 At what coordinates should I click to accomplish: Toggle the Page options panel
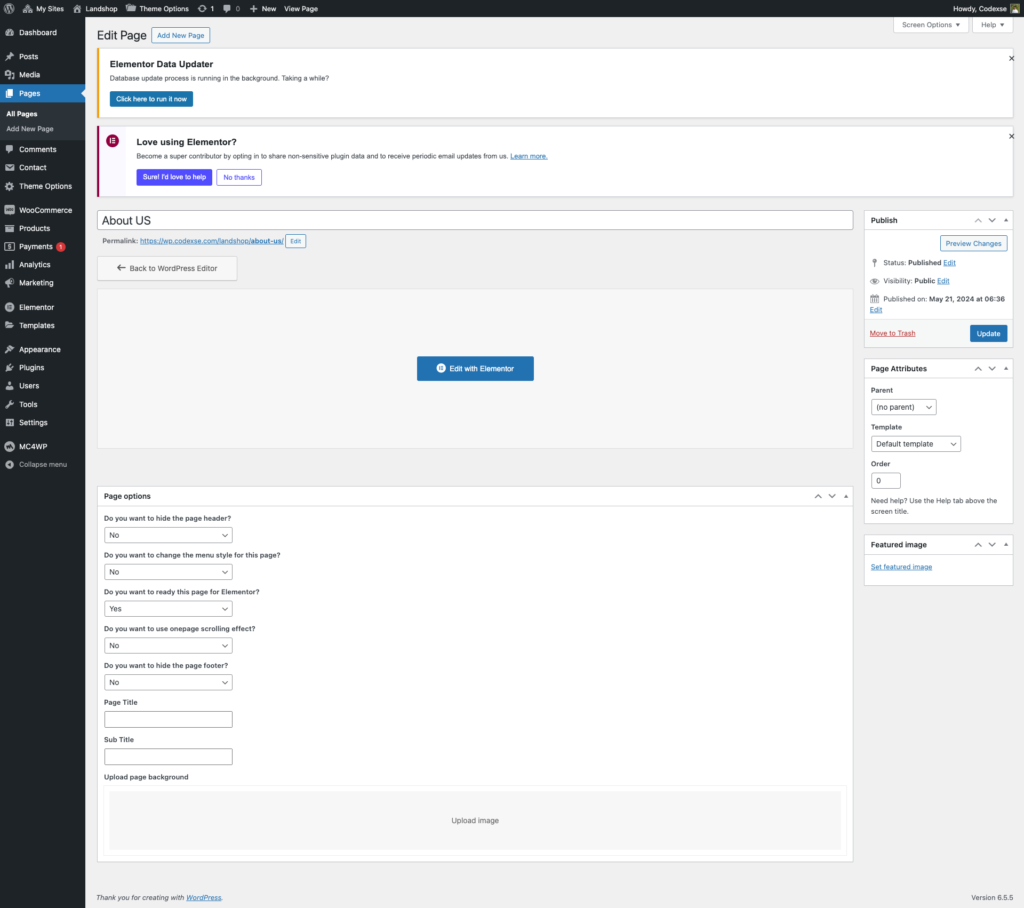pos(846,496)
